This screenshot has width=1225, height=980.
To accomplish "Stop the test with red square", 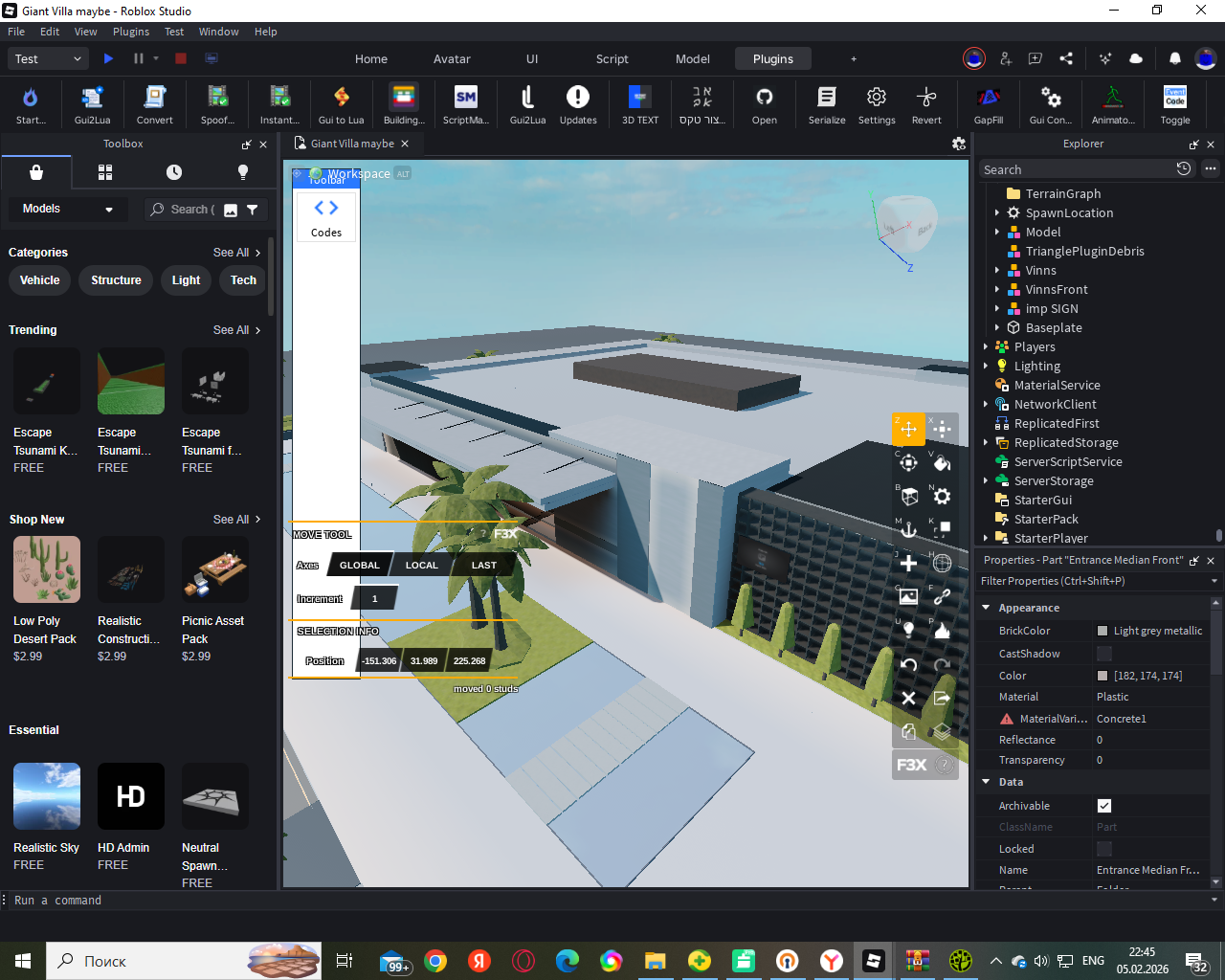I will coord(181,58).
